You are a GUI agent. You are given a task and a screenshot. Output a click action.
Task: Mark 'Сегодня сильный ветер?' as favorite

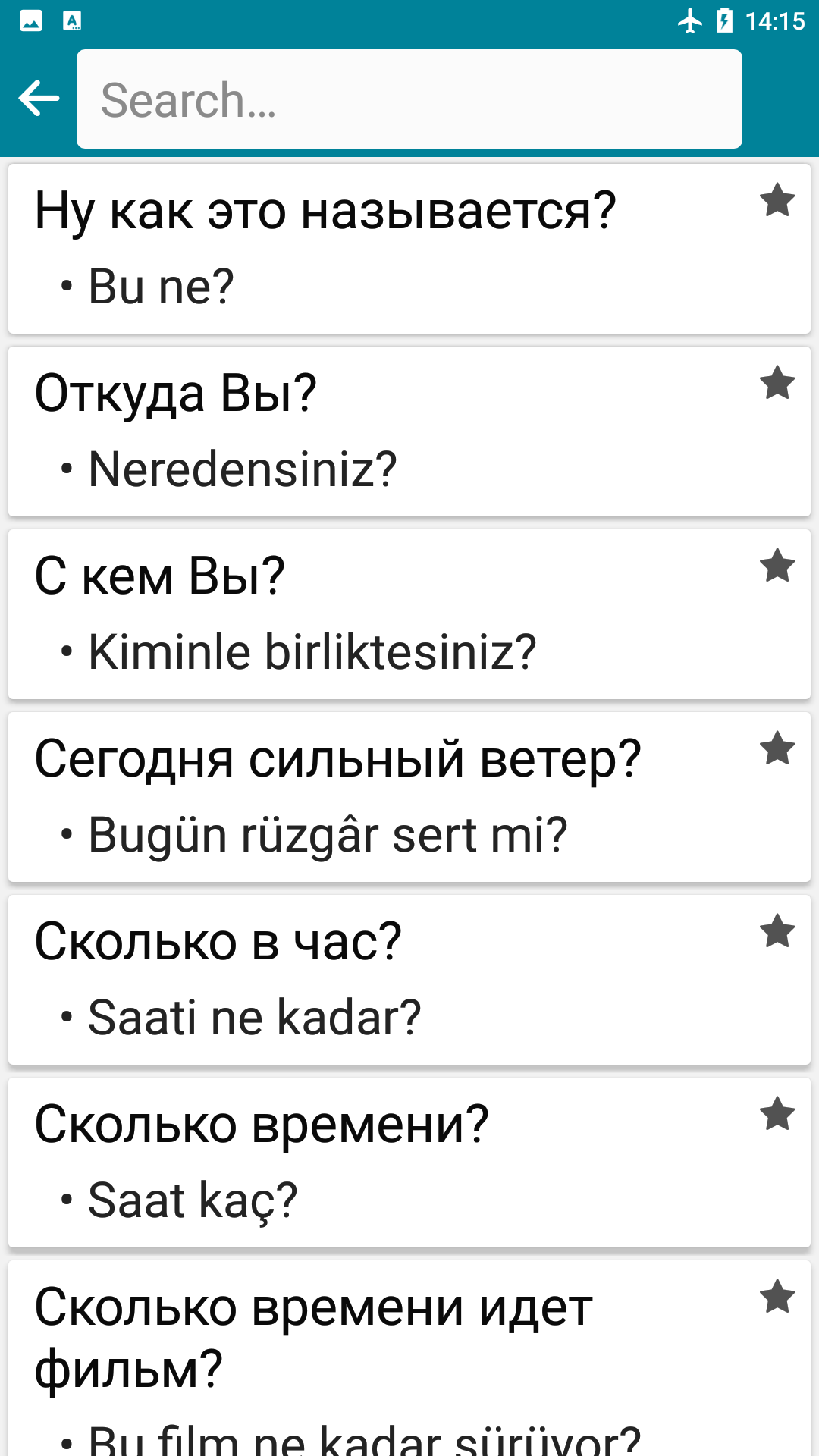click(777, 748)
